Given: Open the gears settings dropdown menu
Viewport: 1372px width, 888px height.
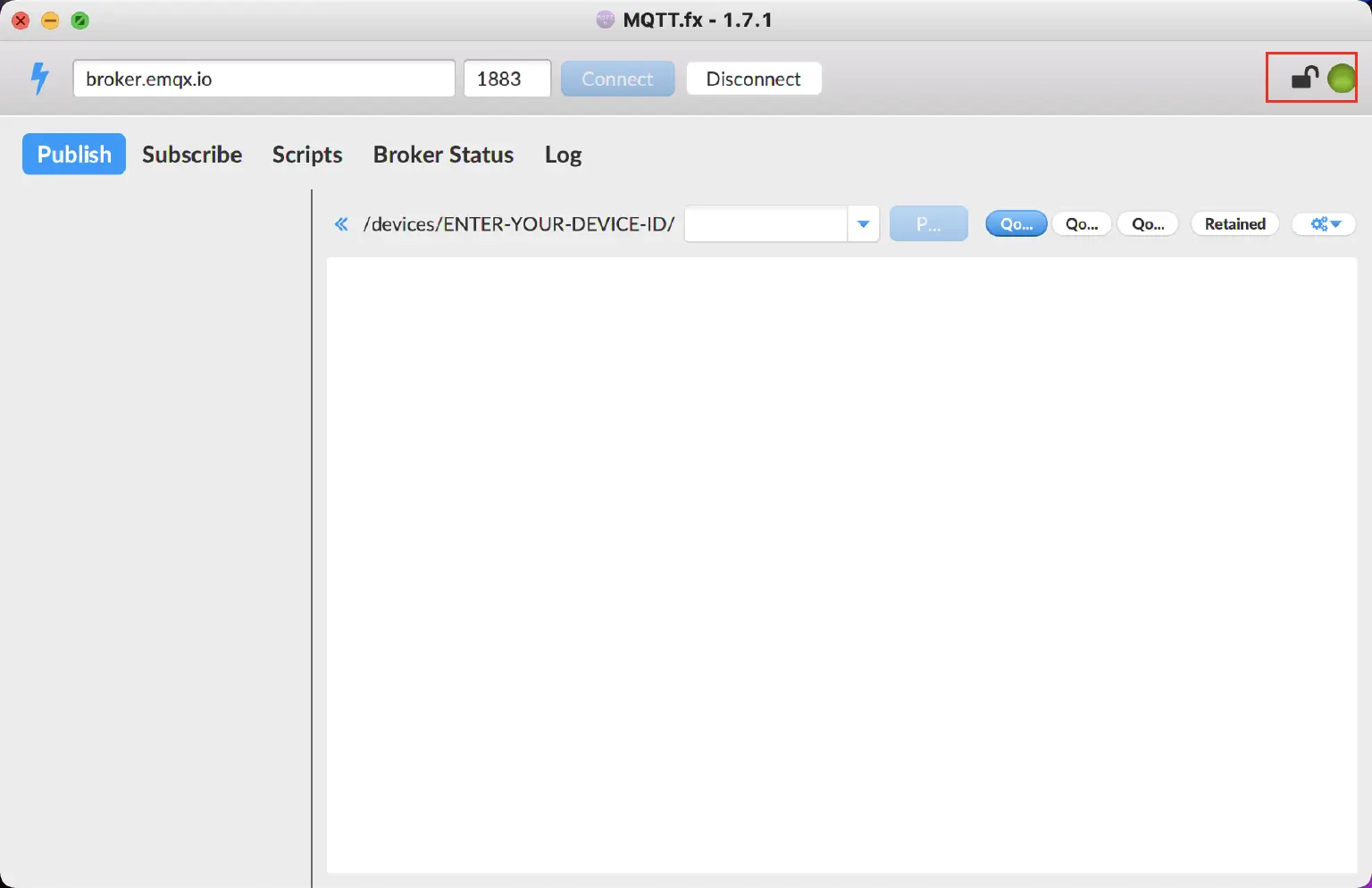Looking at the screenshot, I should pyautogui.click(x=1325, y=224).
